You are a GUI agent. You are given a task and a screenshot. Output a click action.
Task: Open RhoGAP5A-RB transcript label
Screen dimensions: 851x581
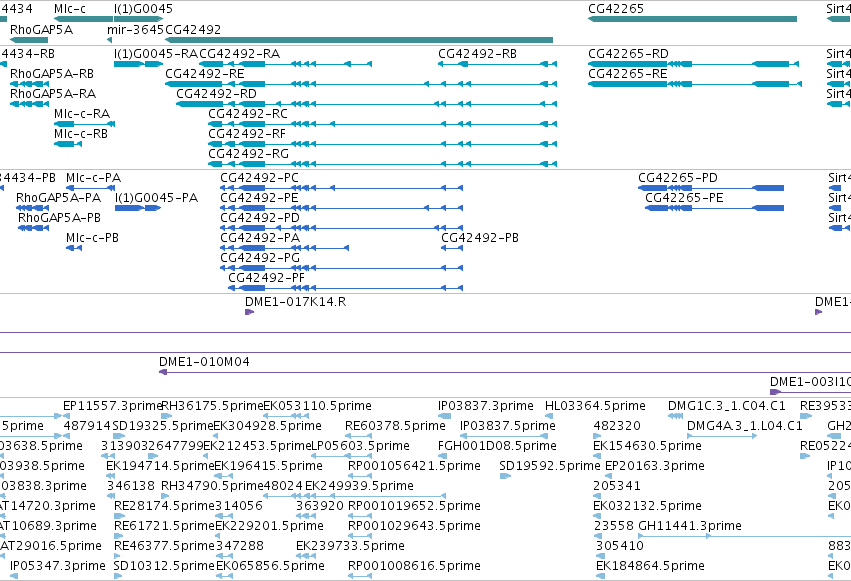(x=52, y=73)
